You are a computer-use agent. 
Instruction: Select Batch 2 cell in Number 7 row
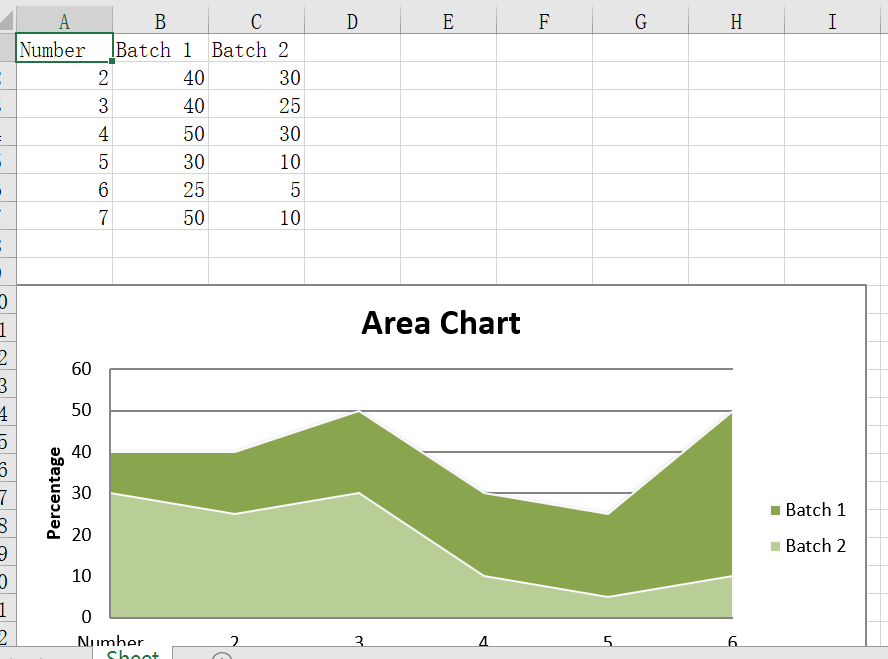[257, 216]
